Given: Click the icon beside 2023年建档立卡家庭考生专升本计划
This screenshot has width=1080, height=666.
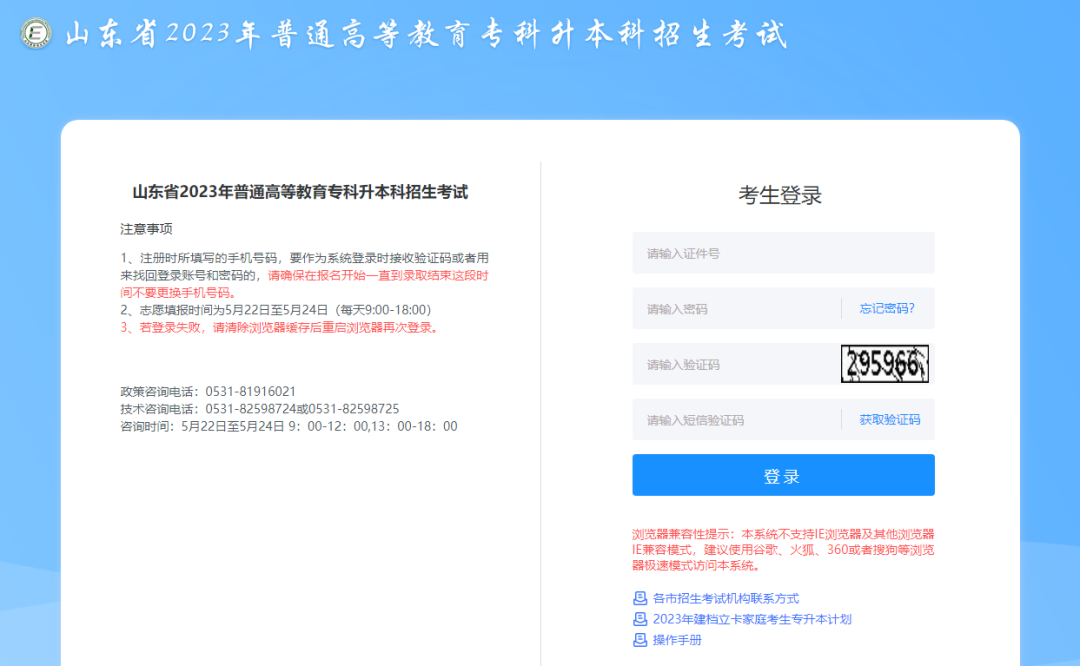Looking at the screenshot, I should coord(640,619).
